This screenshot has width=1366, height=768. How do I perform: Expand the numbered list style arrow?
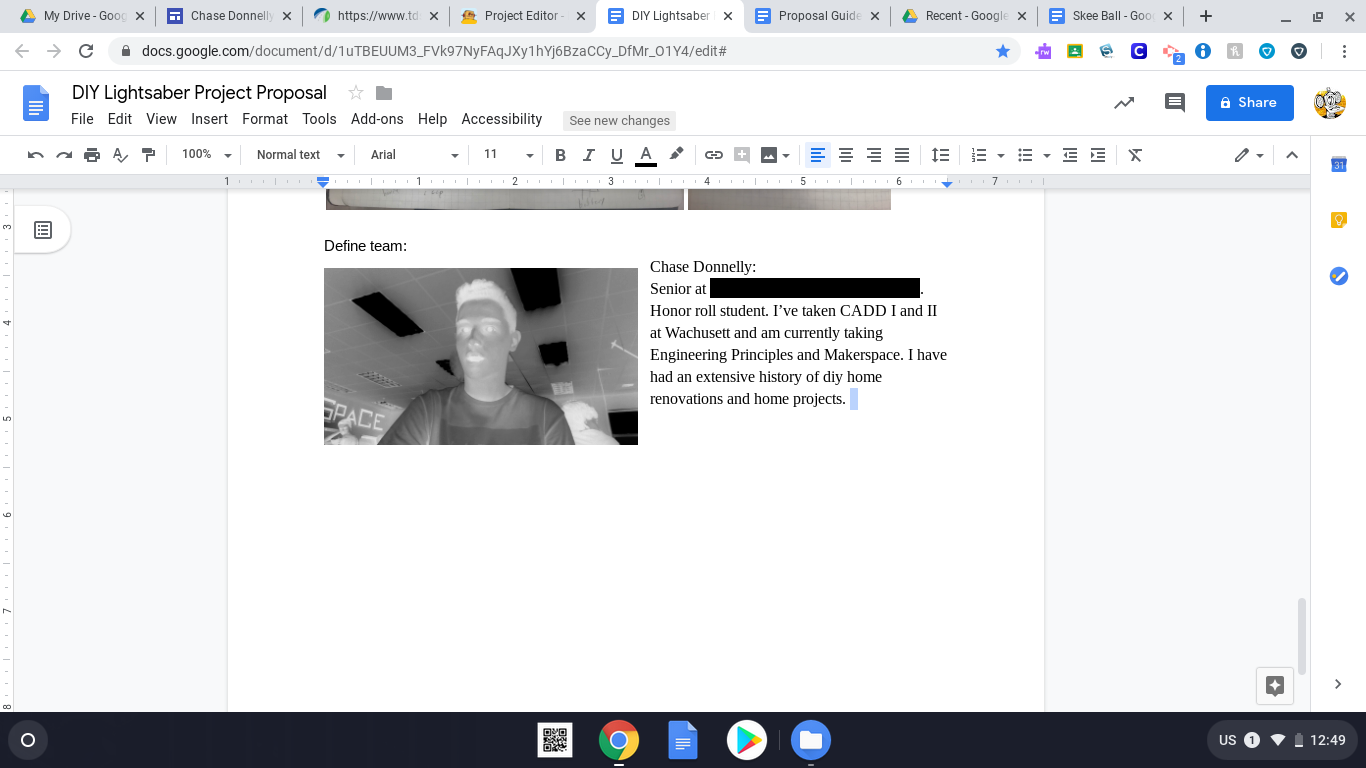pos(1001,156)
